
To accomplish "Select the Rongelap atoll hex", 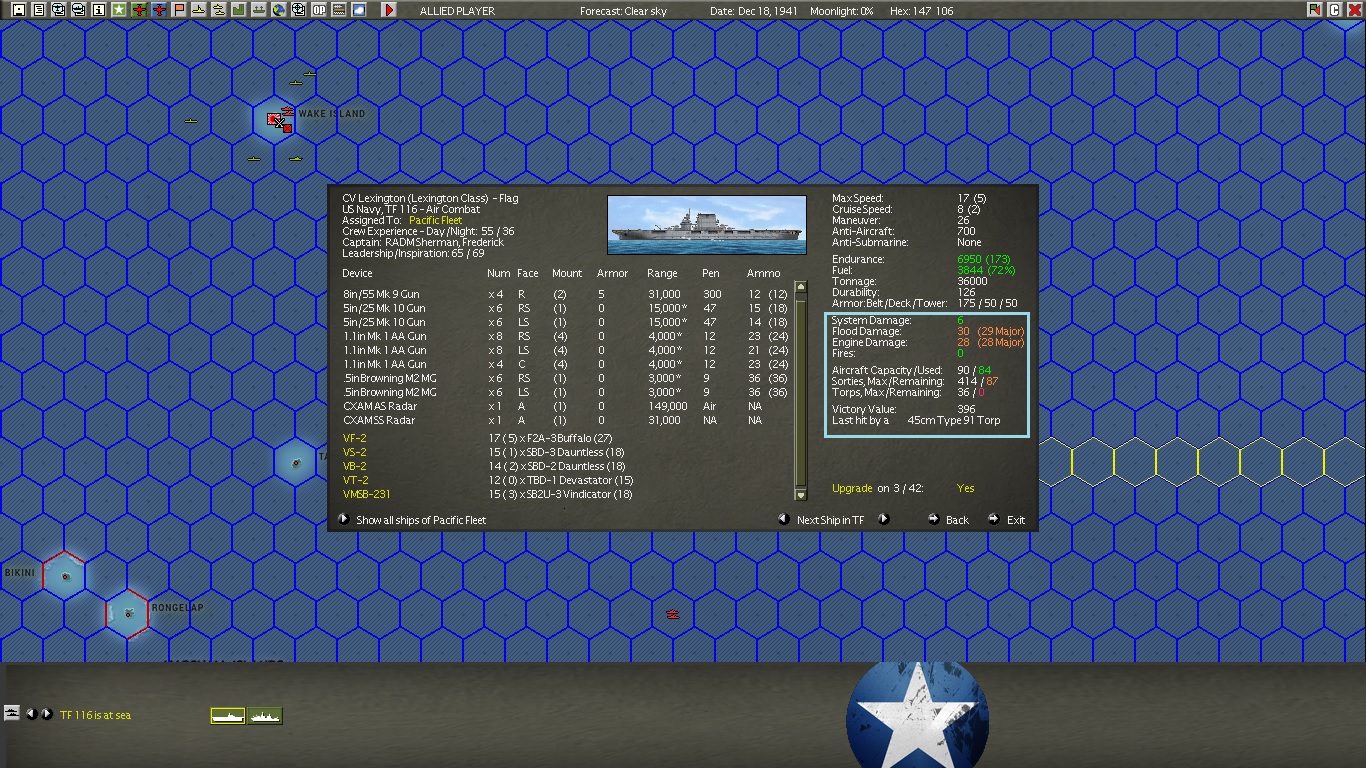I will pos(127,613).
